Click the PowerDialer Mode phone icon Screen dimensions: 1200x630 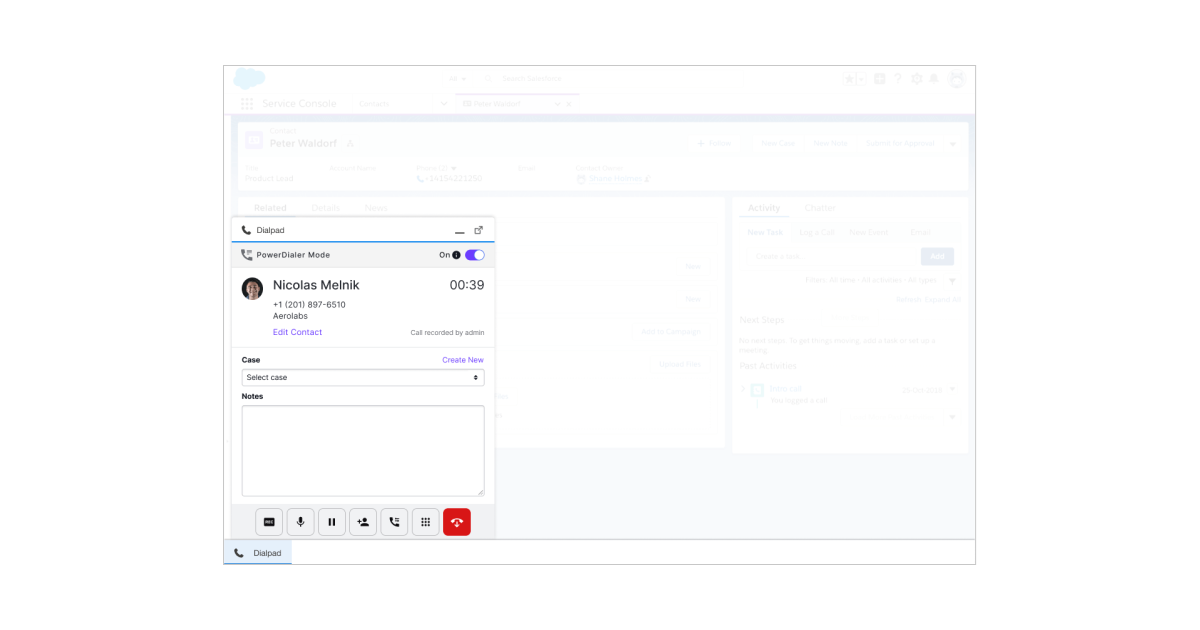pos(247,255)
